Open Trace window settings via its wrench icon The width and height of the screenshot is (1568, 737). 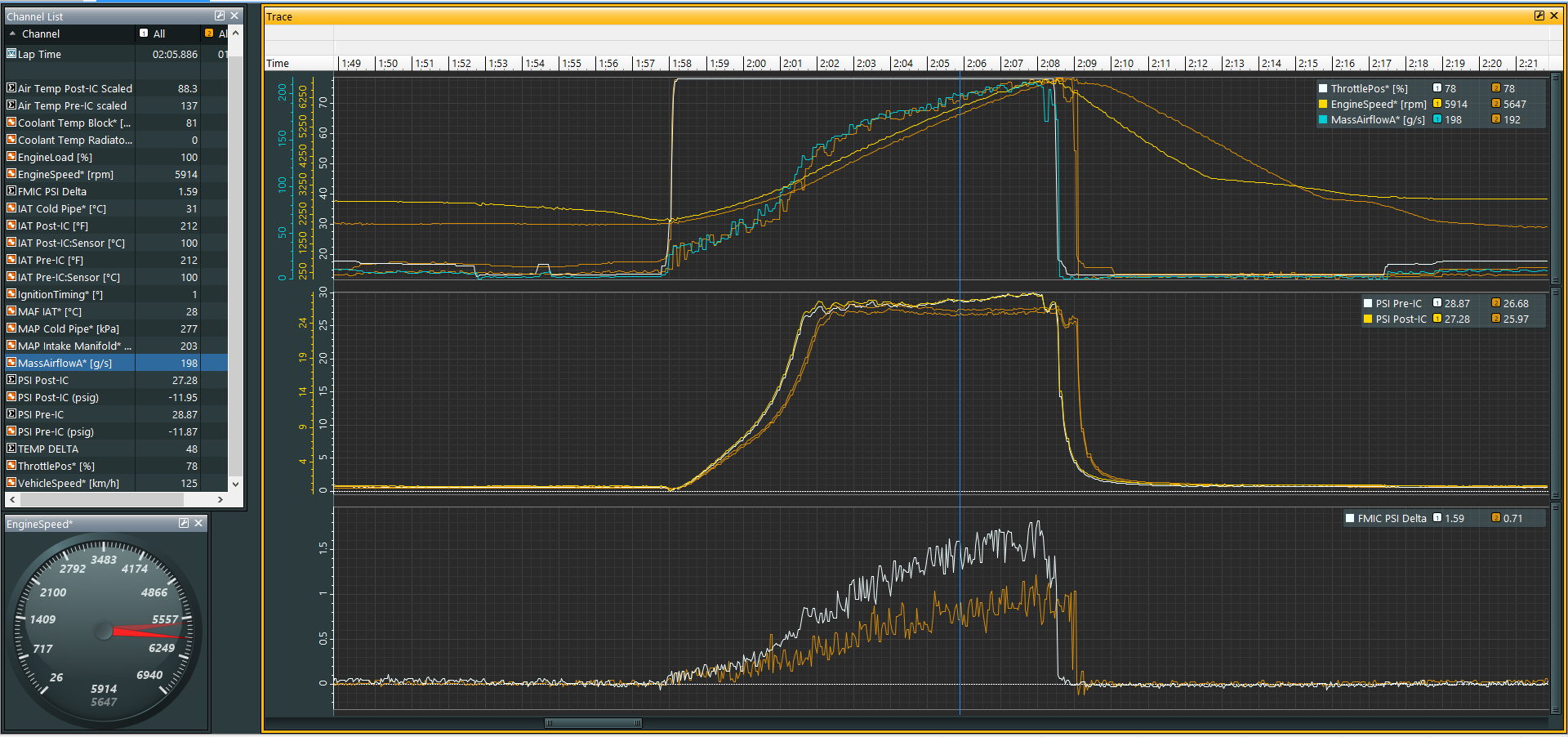pyautogui.click(x=1539, y=16)
